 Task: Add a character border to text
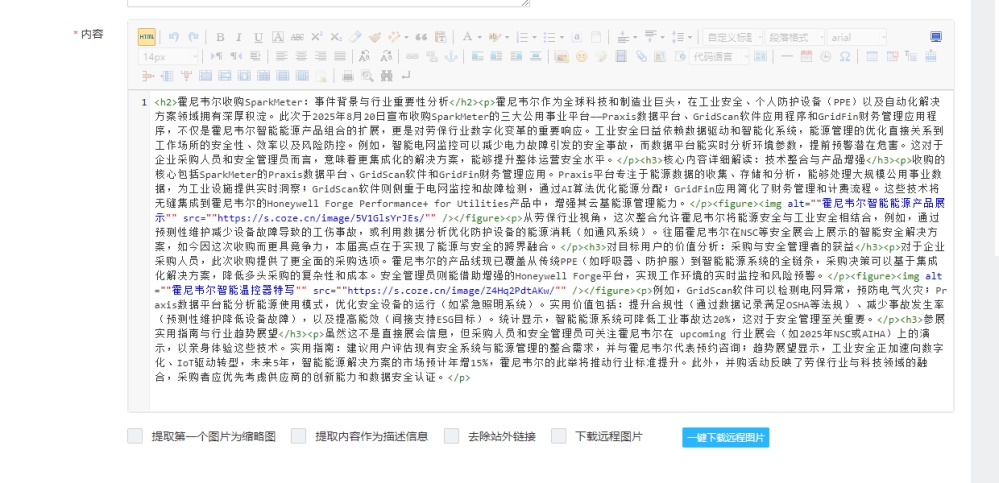click(278, 37)
